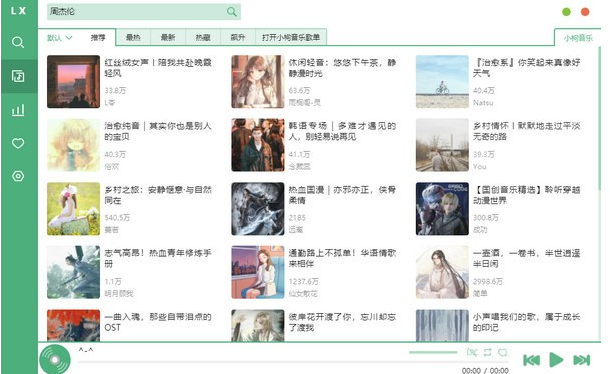Click the title 红丝绒女声｜陪我共赴晚霞轻风

[x=158, y=68]
